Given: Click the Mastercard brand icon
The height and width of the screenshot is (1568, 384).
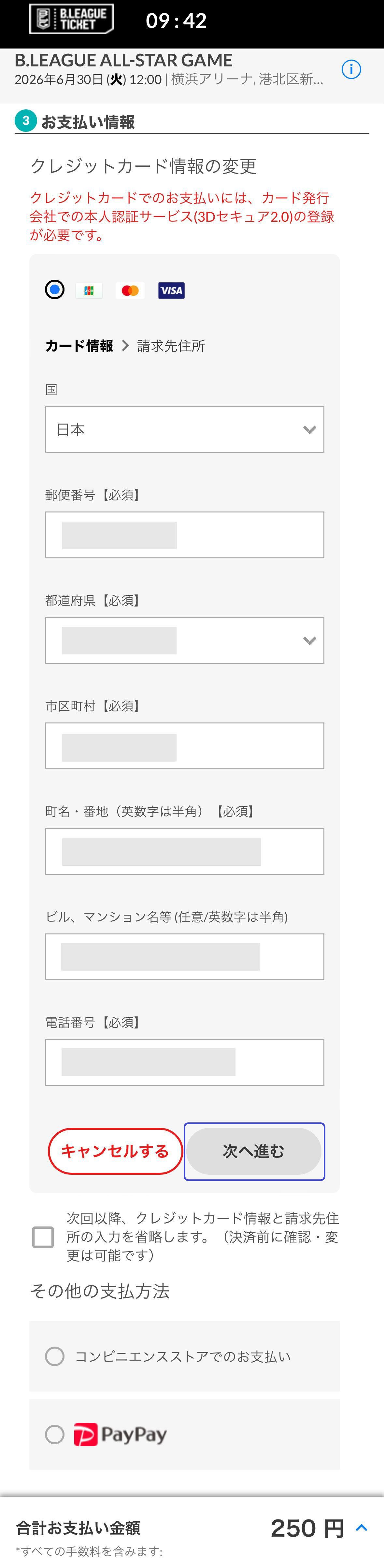Looking at the screenshot, I should click(x=129, y=290).
